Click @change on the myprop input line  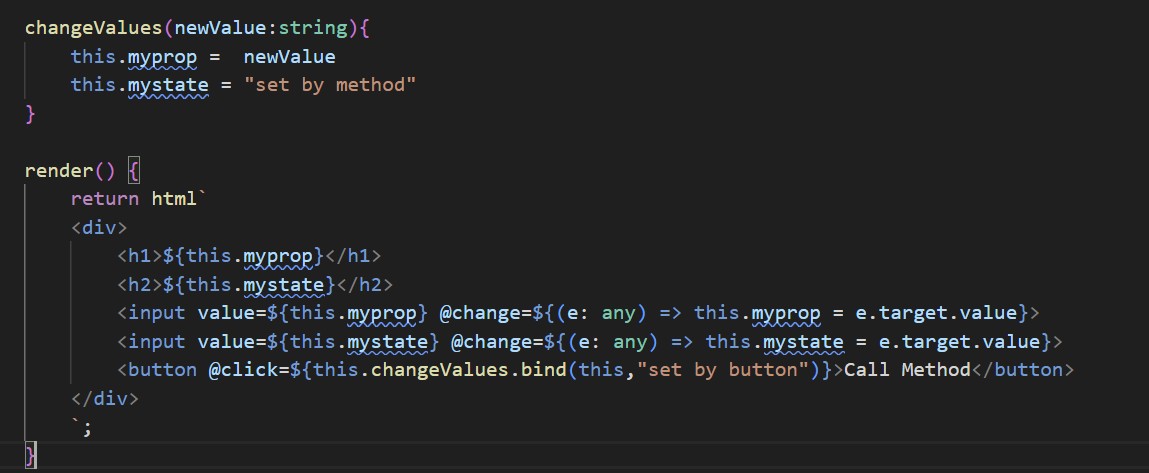pyautogui.click(x=479, y=313)
